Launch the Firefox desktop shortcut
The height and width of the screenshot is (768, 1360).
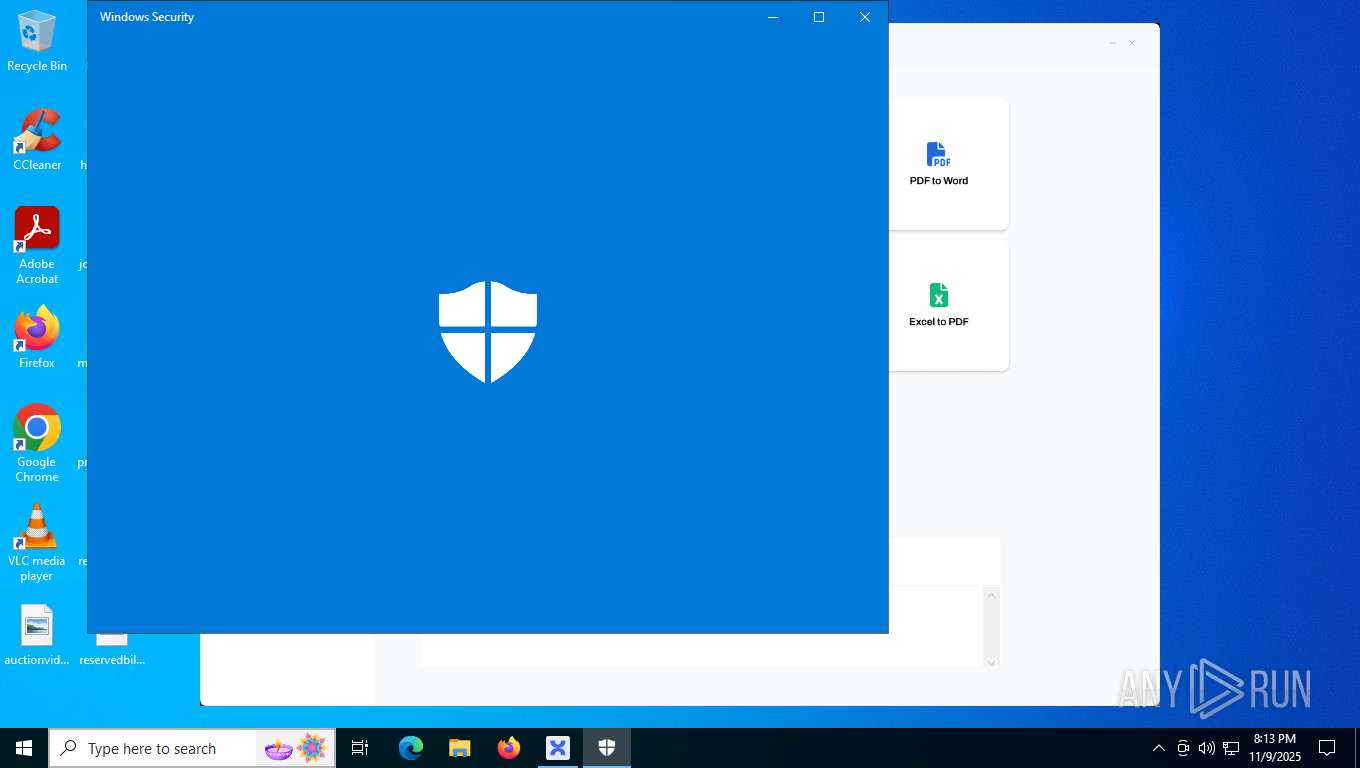37,338
